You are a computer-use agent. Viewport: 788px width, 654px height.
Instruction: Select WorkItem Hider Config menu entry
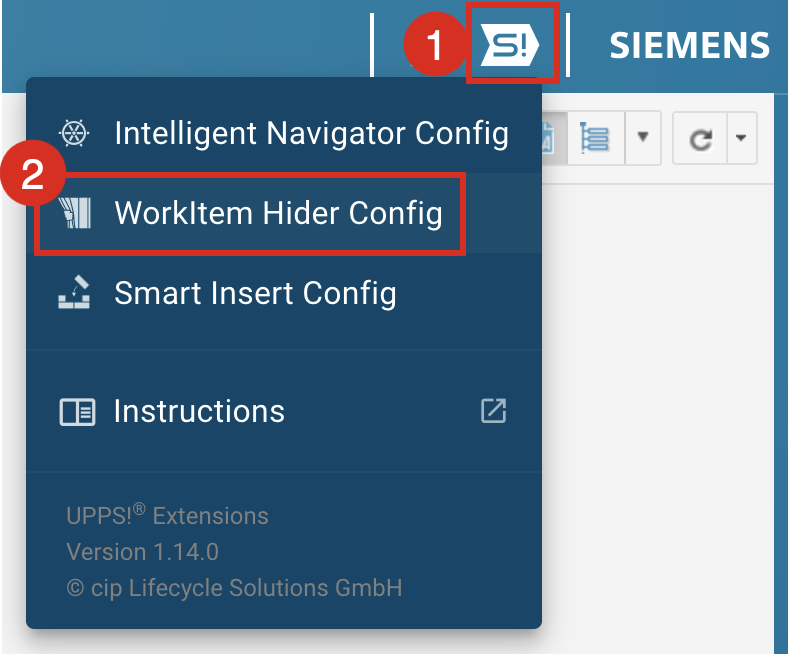(278, 213)
